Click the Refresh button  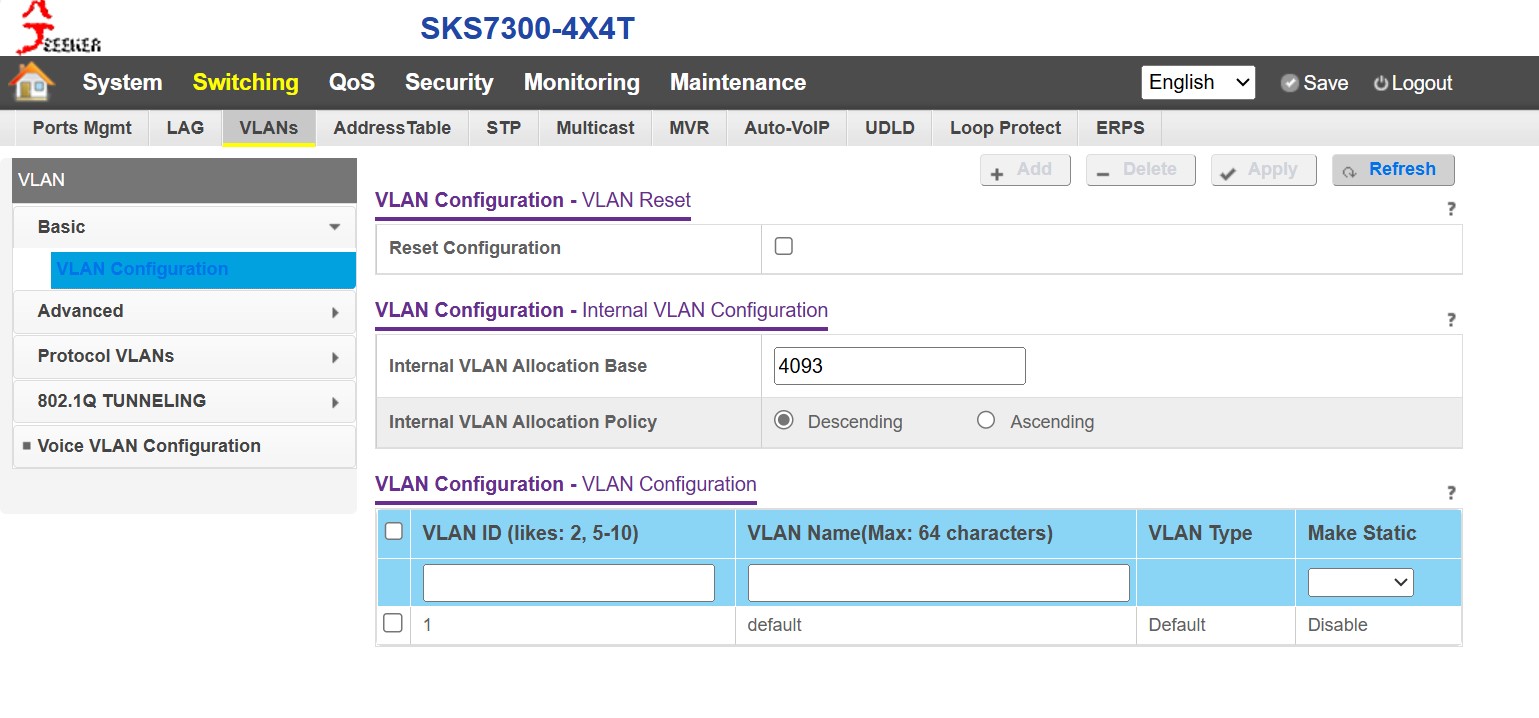click(1393, 170)
